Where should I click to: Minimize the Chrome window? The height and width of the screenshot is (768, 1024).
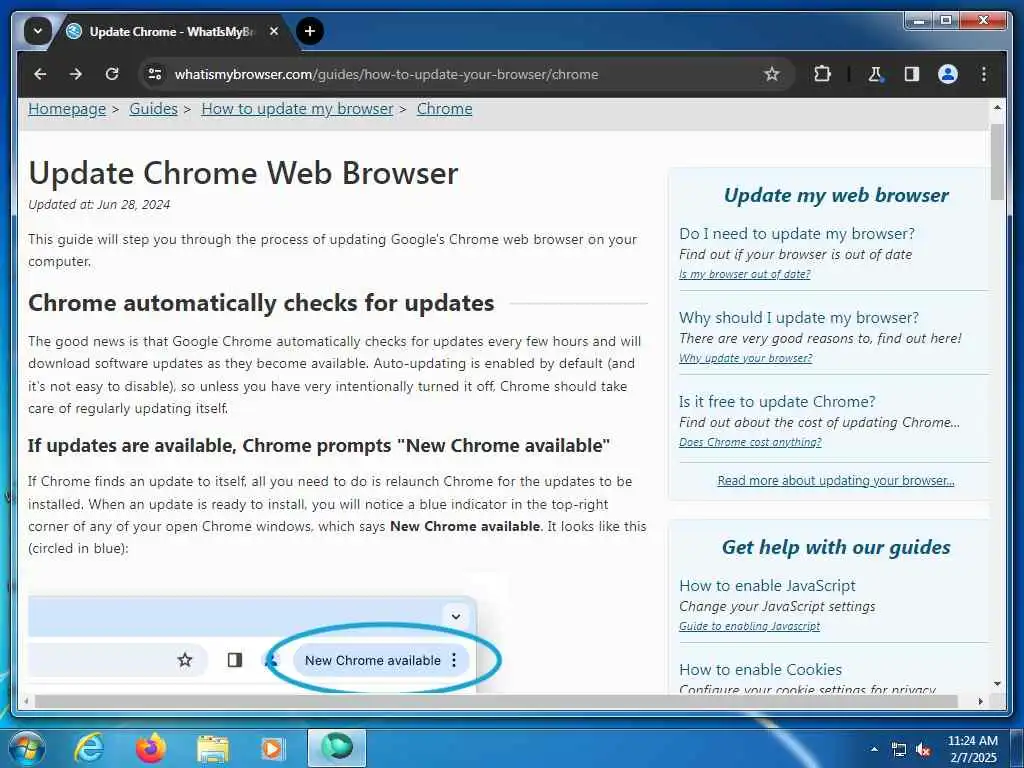pos(919,21)
